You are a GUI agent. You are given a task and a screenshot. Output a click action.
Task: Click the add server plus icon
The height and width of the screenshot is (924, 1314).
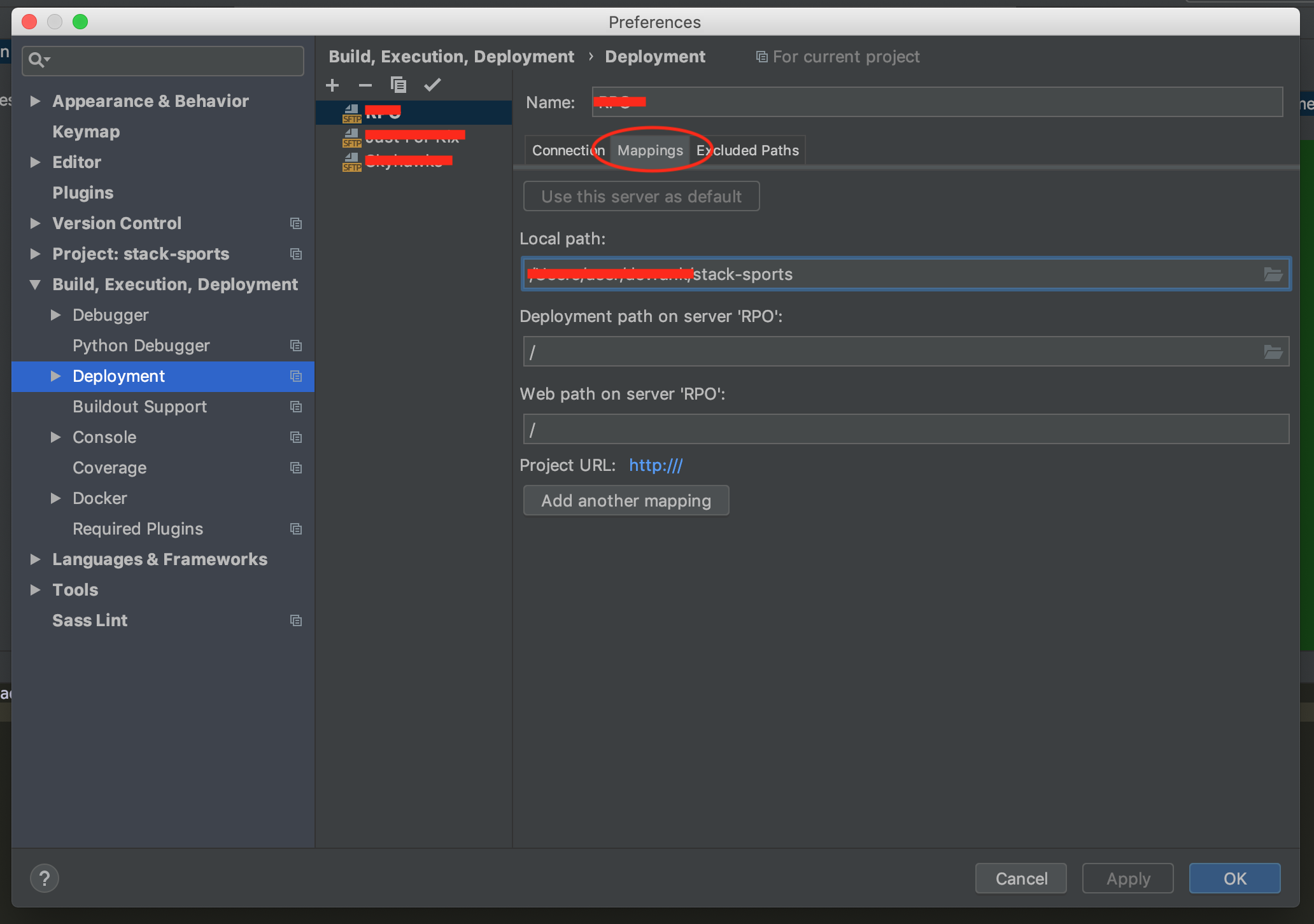[x=332, y=85]
